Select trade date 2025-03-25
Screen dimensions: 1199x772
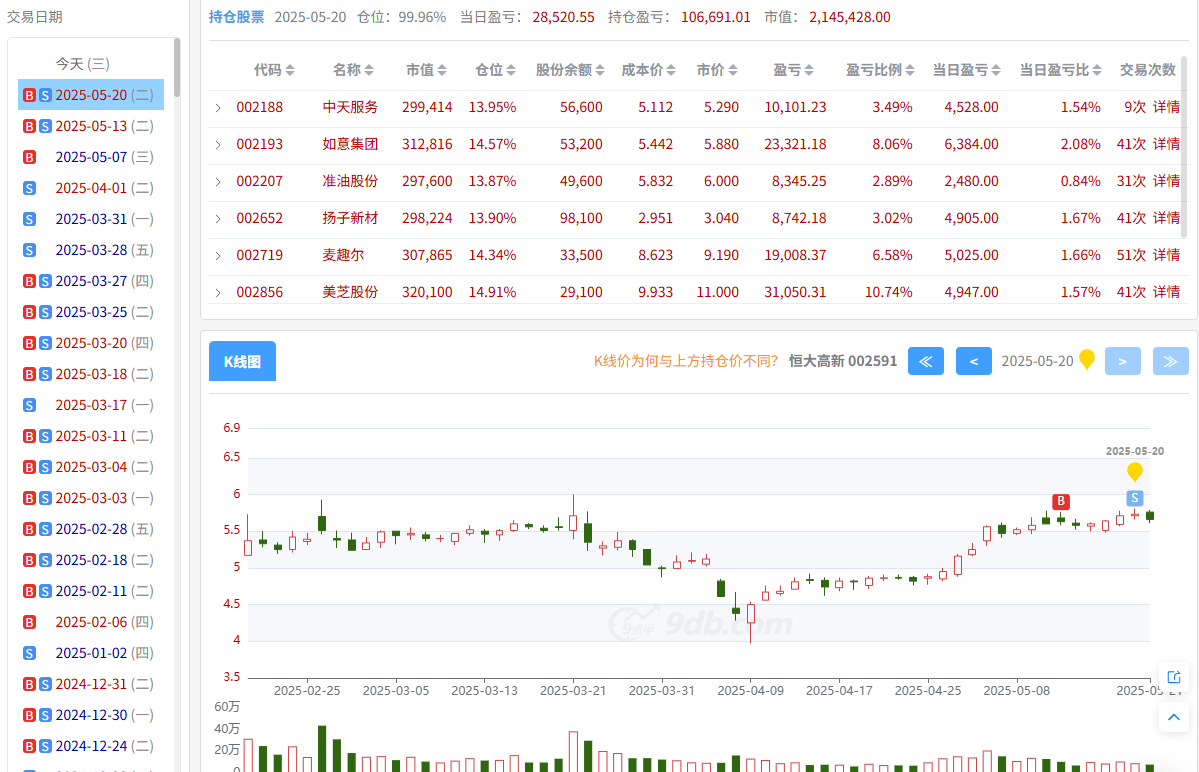coord(91,313)
